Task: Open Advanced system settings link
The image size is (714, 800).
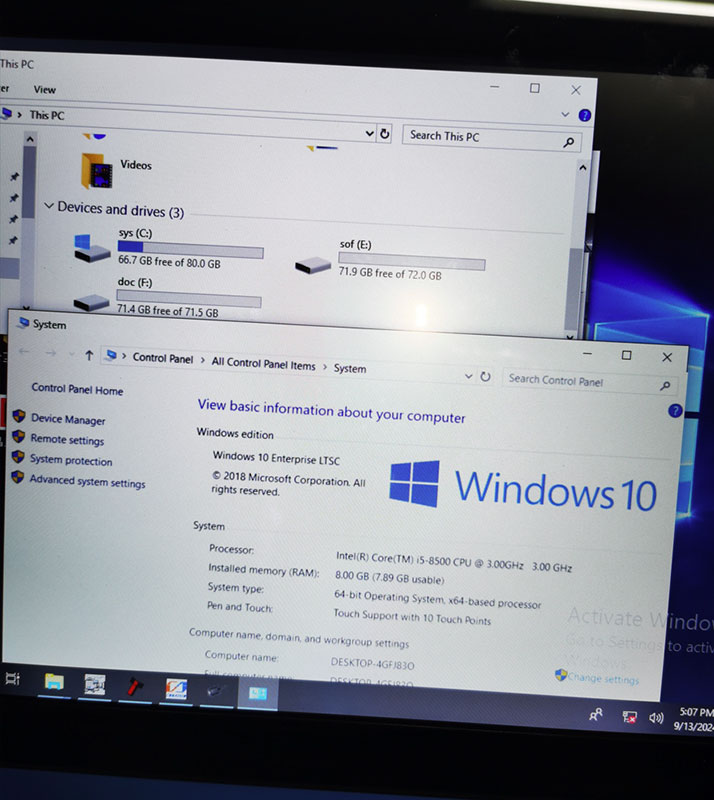Action: click(86, 482)
